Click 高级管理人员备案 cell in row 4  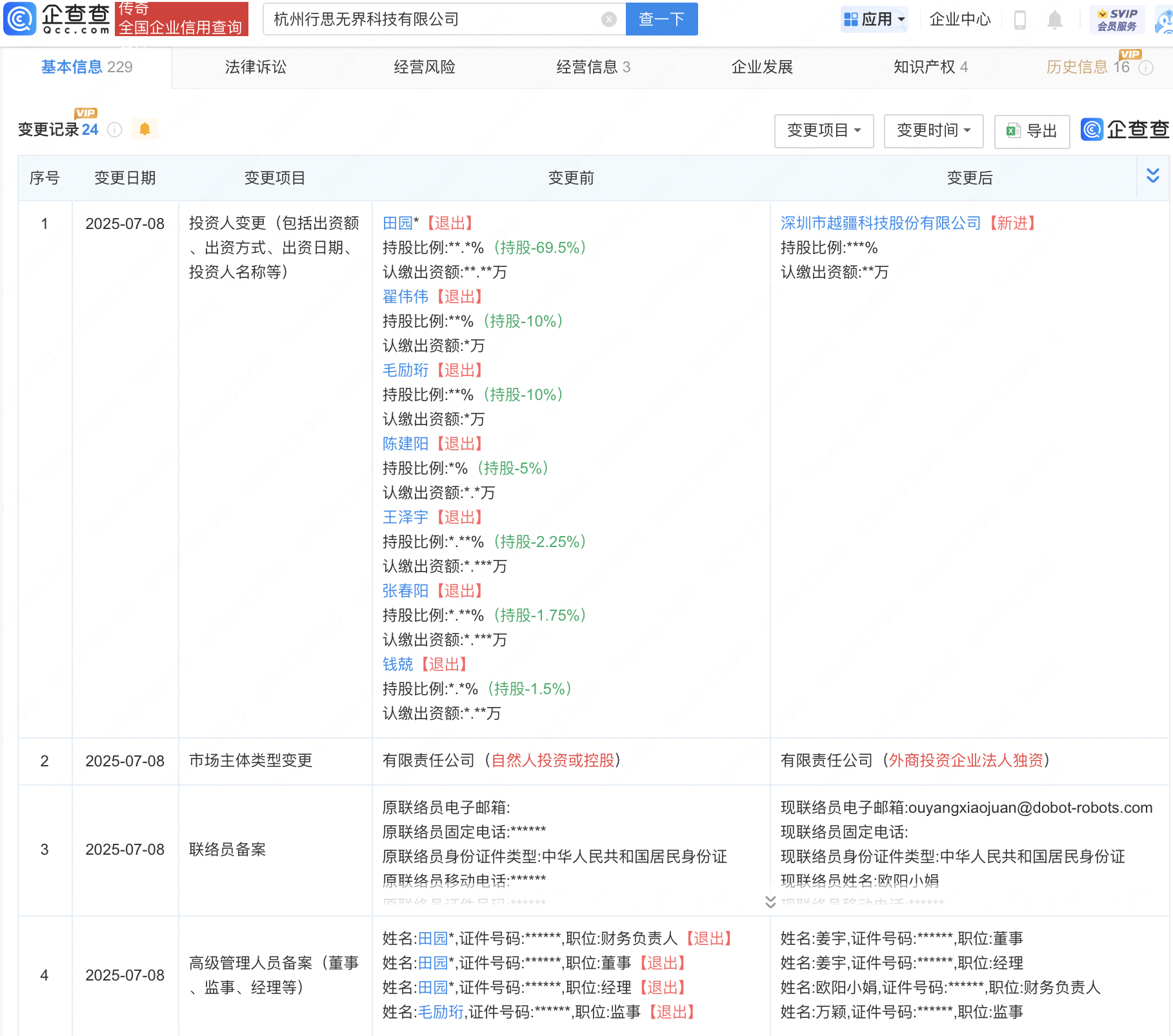pos(274,975)
